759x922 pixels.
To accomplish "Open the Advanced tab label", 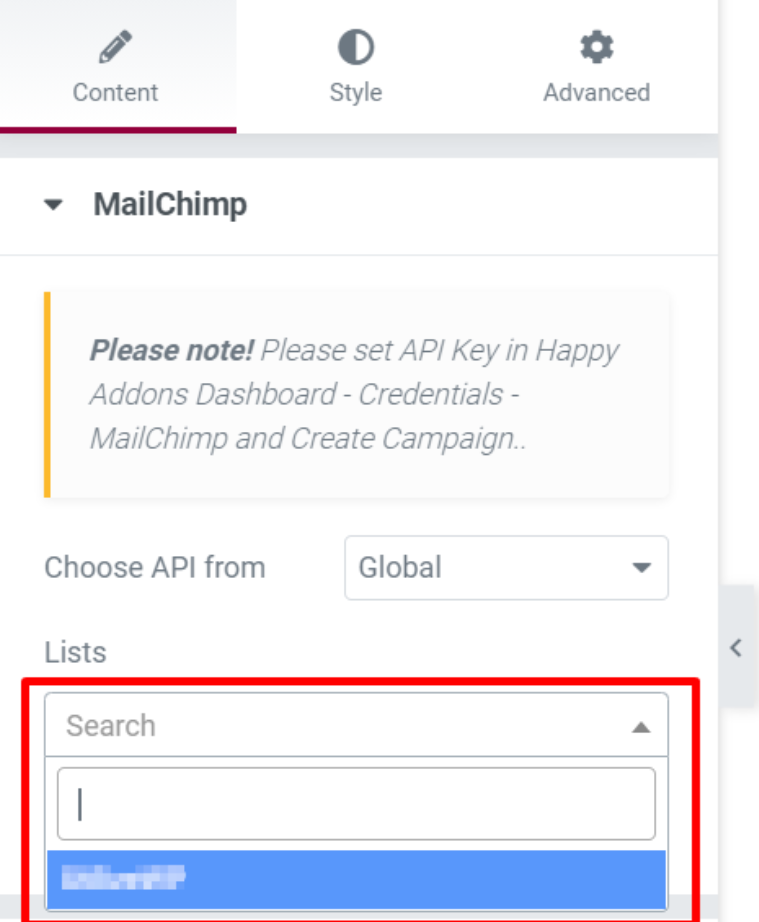I will click(x=597, y=92).
